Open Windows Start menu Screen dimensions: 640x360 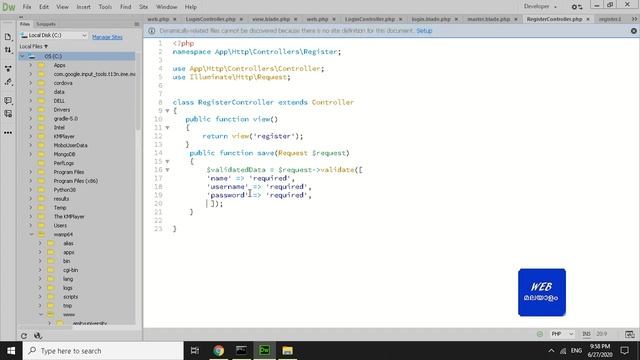coord(11,351)
